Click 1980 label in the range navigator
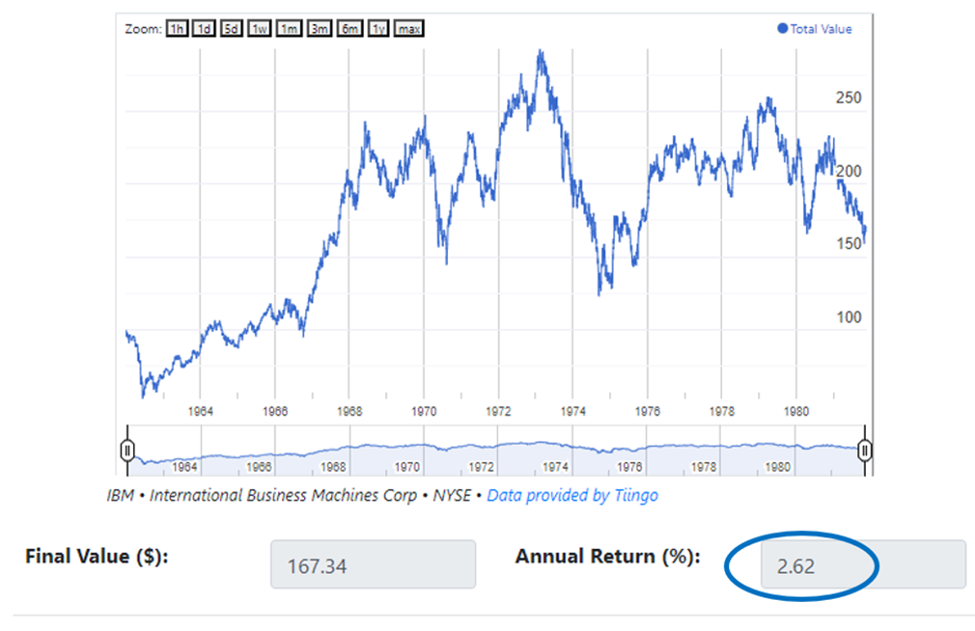Viewport: 975px width, 631px height. (x=778, y=467)
